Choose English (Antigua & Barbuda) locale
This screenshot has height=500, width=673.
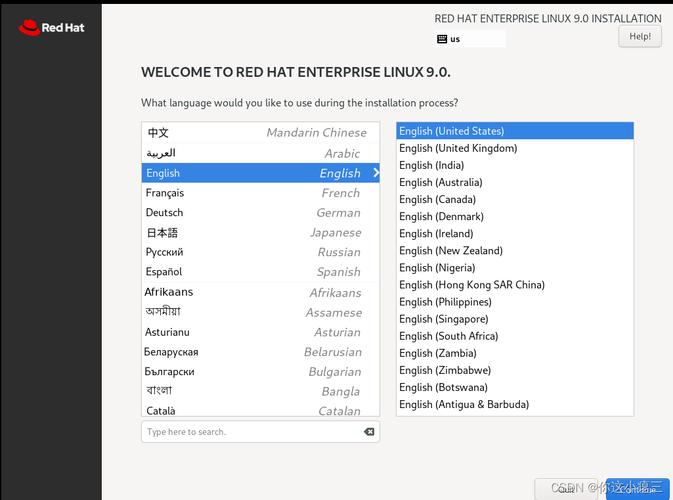tap(515, 404)
